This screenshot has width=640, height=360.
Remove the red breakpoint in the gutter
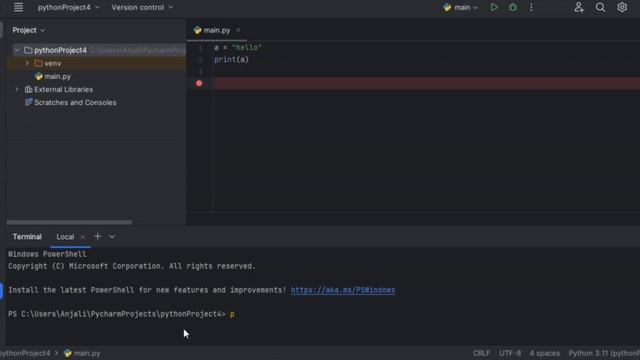coord(199,83)
